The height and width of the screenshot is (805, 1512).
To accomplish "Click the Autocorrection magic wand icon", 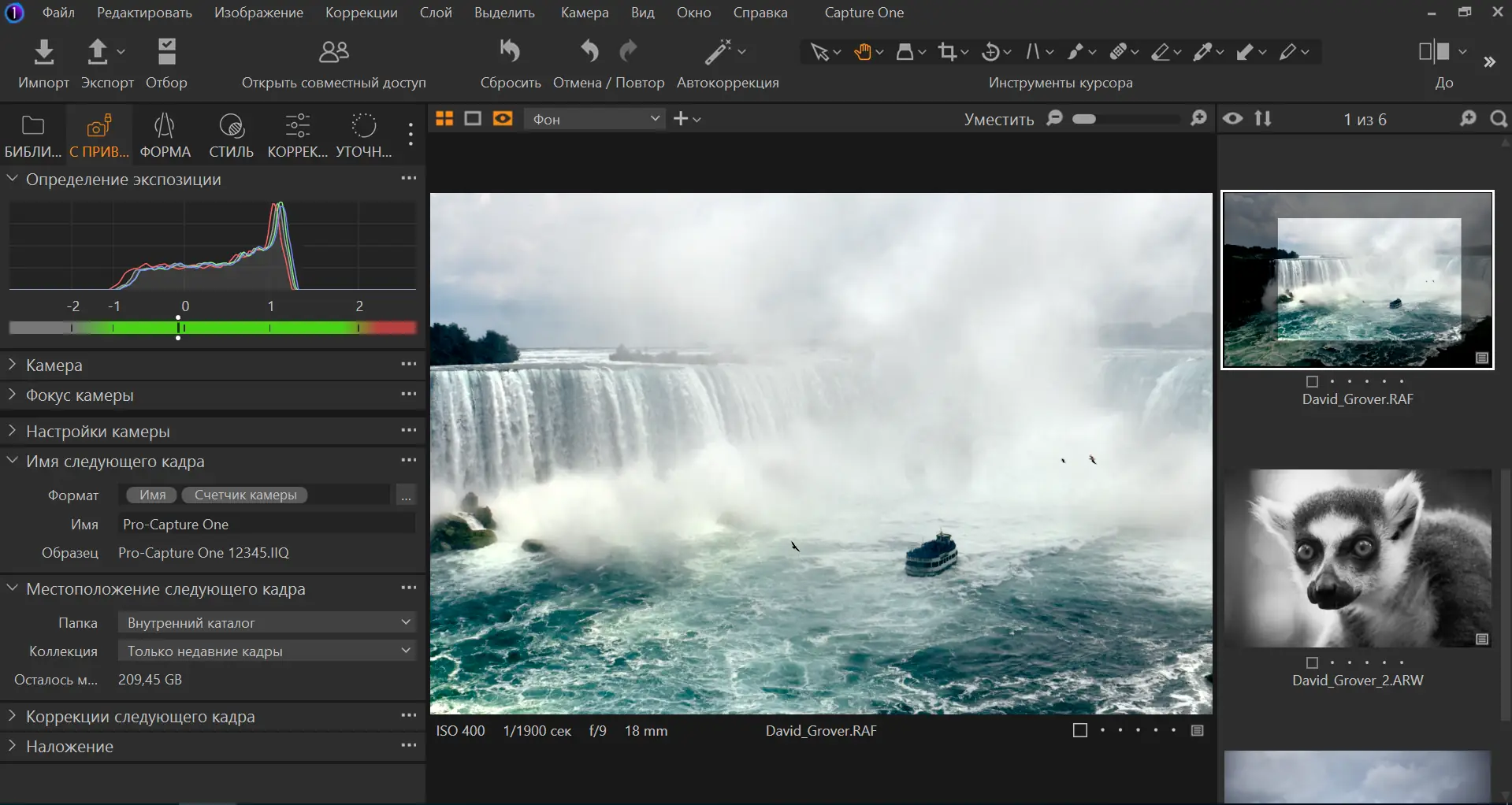I will click(717, 52).
